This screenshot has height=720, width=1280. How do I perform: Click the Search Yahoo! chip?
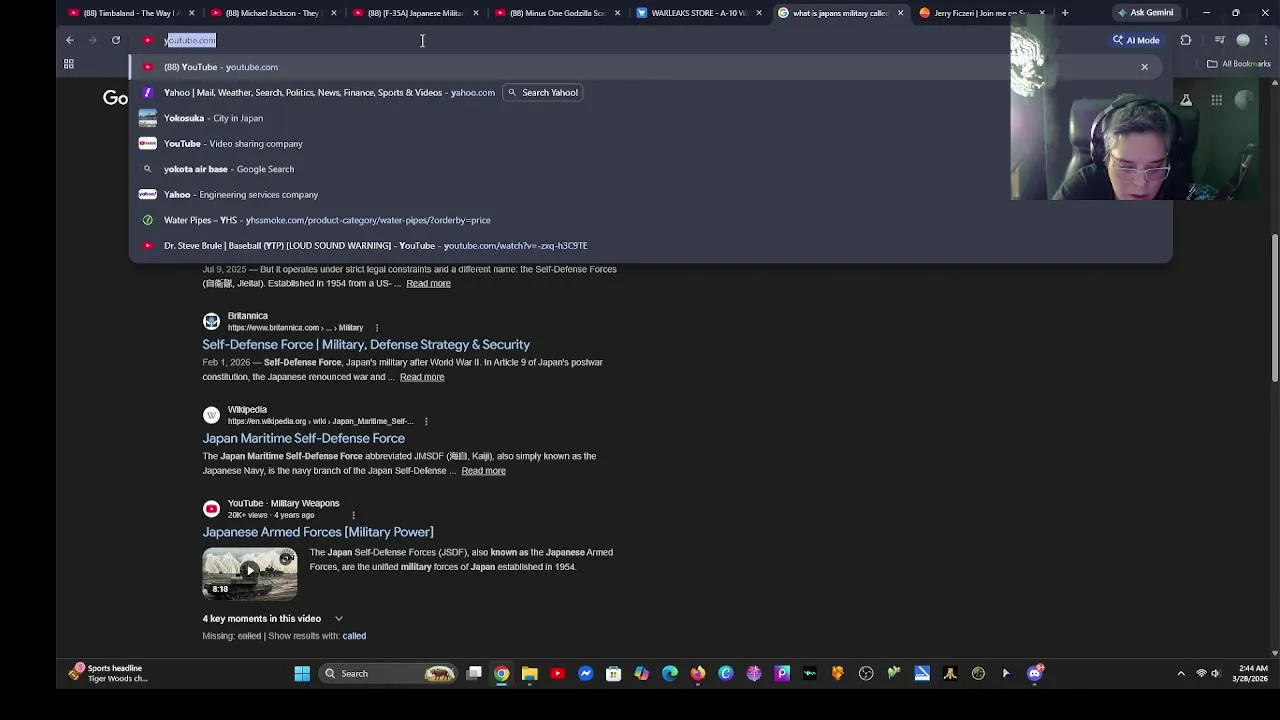tap(542, 92)
